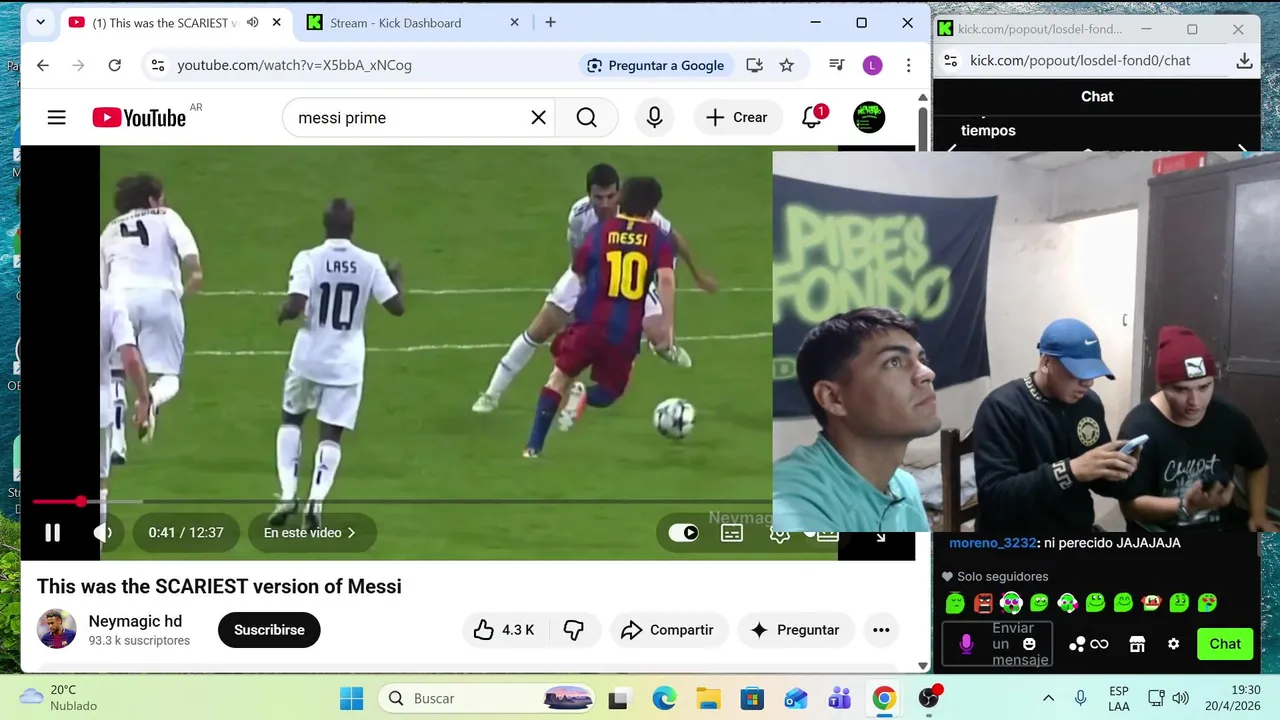Reload the YouTube page
1280x720 pixels.
pyautogui.click(x=114, y=65)
